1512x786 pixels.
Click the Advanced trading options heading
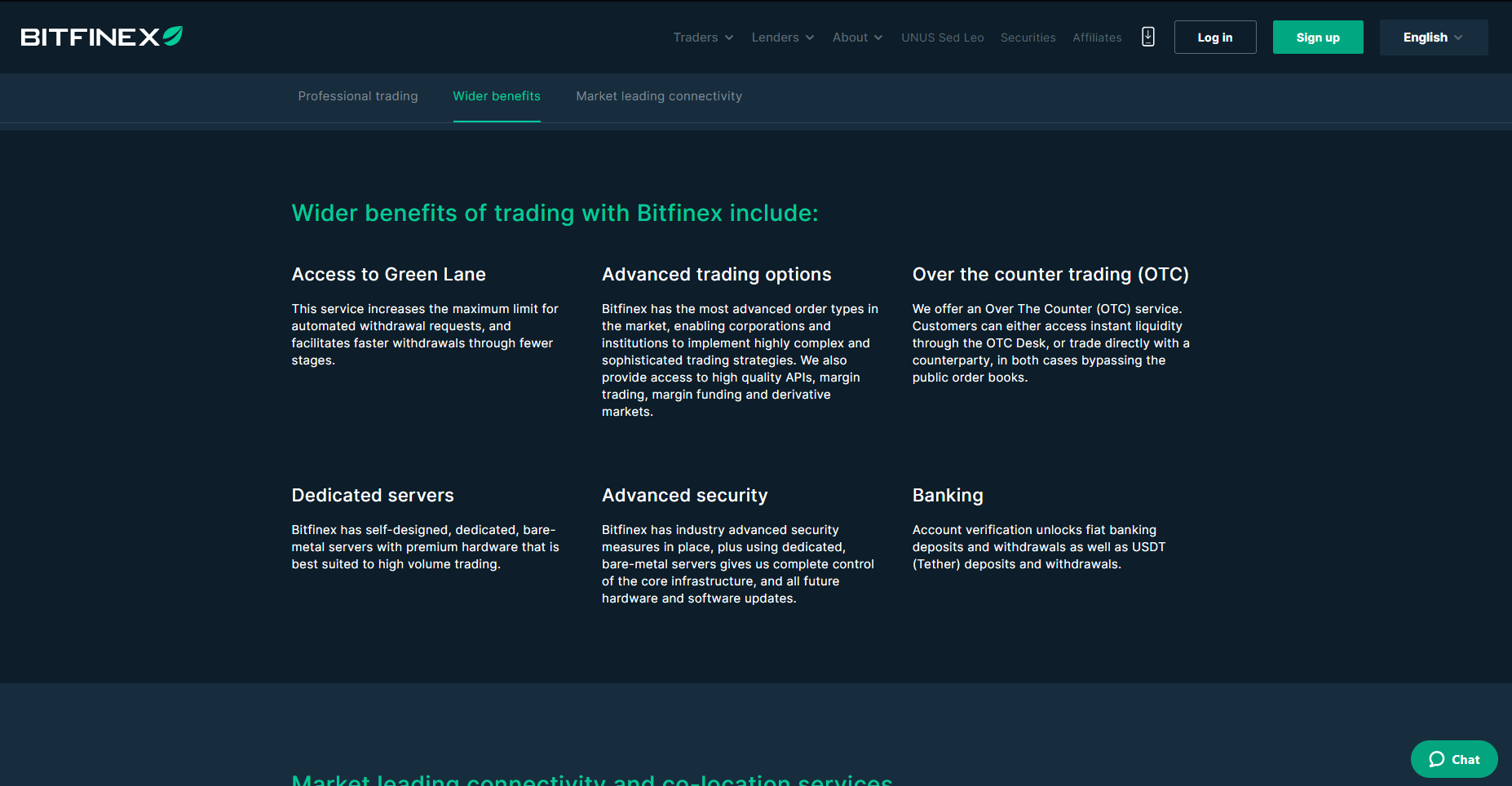pyautogui.click(x=716, y=274)
